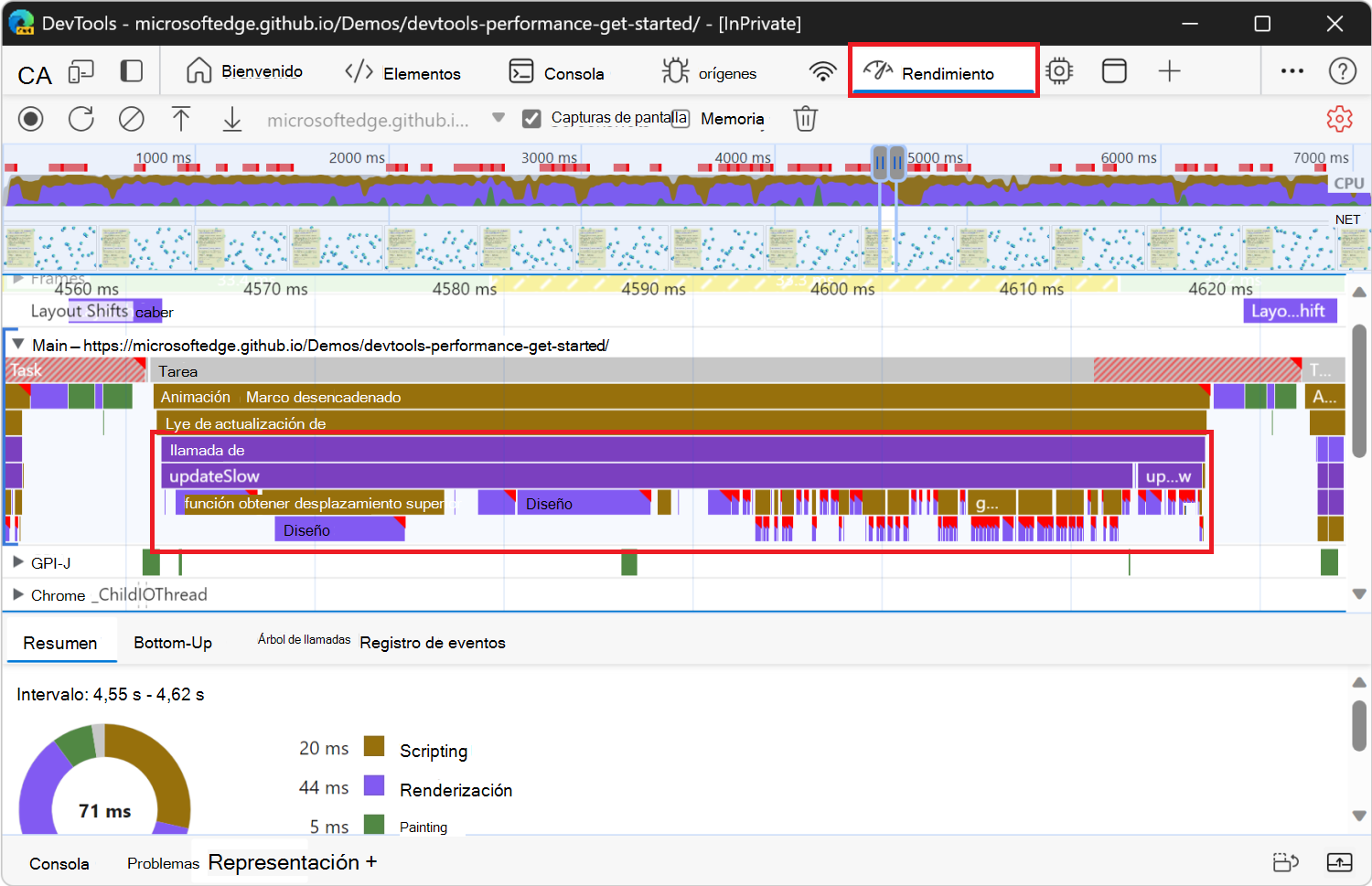
Task: Start recording with the Record button
Action: 31,119
